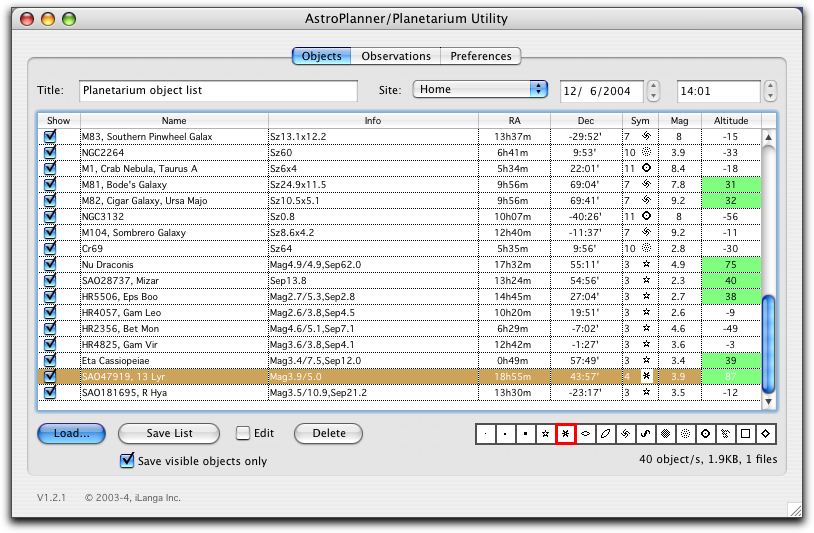Click the symbol icon in M1 Crab Nebula row
This screenshot has width=814, height=533.
646,169
